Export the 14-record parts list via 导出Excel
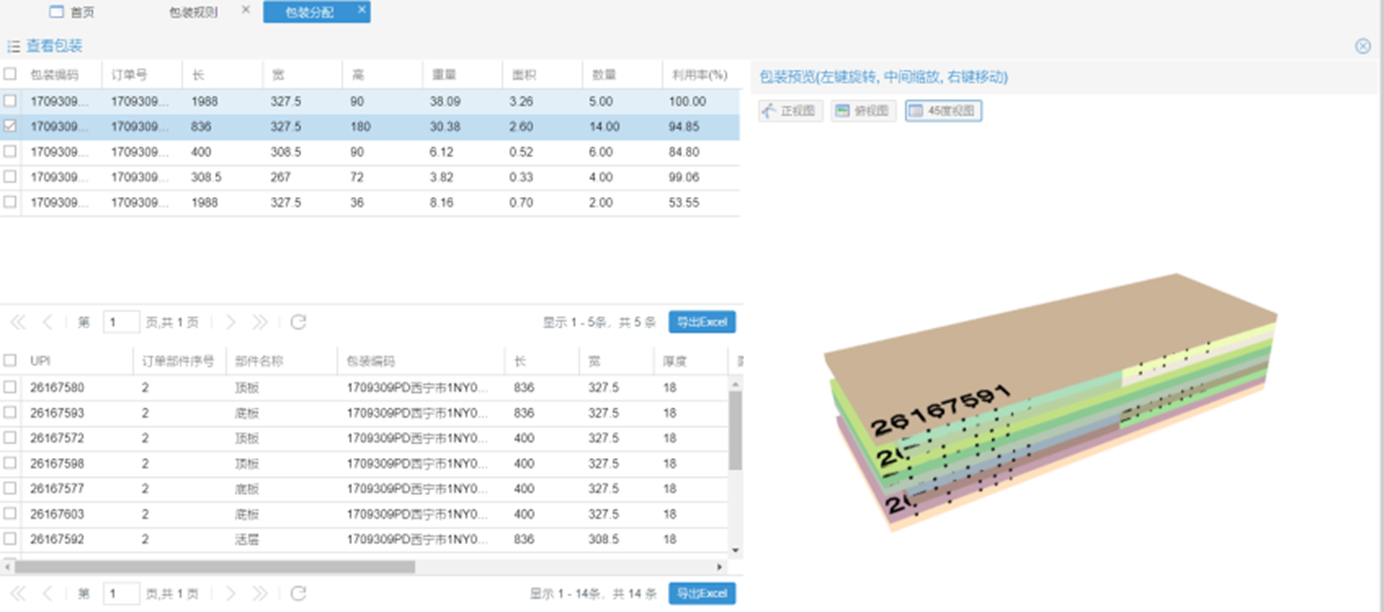Viewport: 1384px width, 612px height. pyautogui.click(x=702, y=594)
